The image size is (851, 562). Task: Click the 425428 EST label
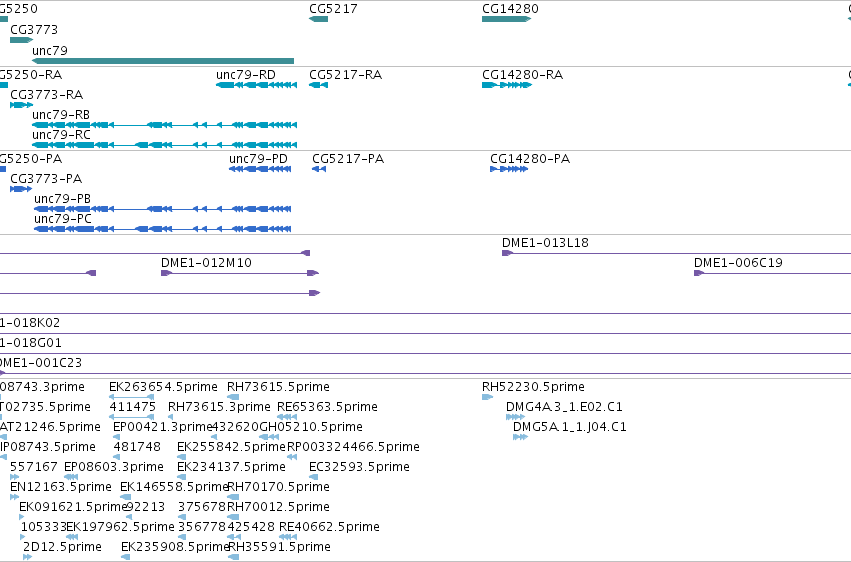251,527
